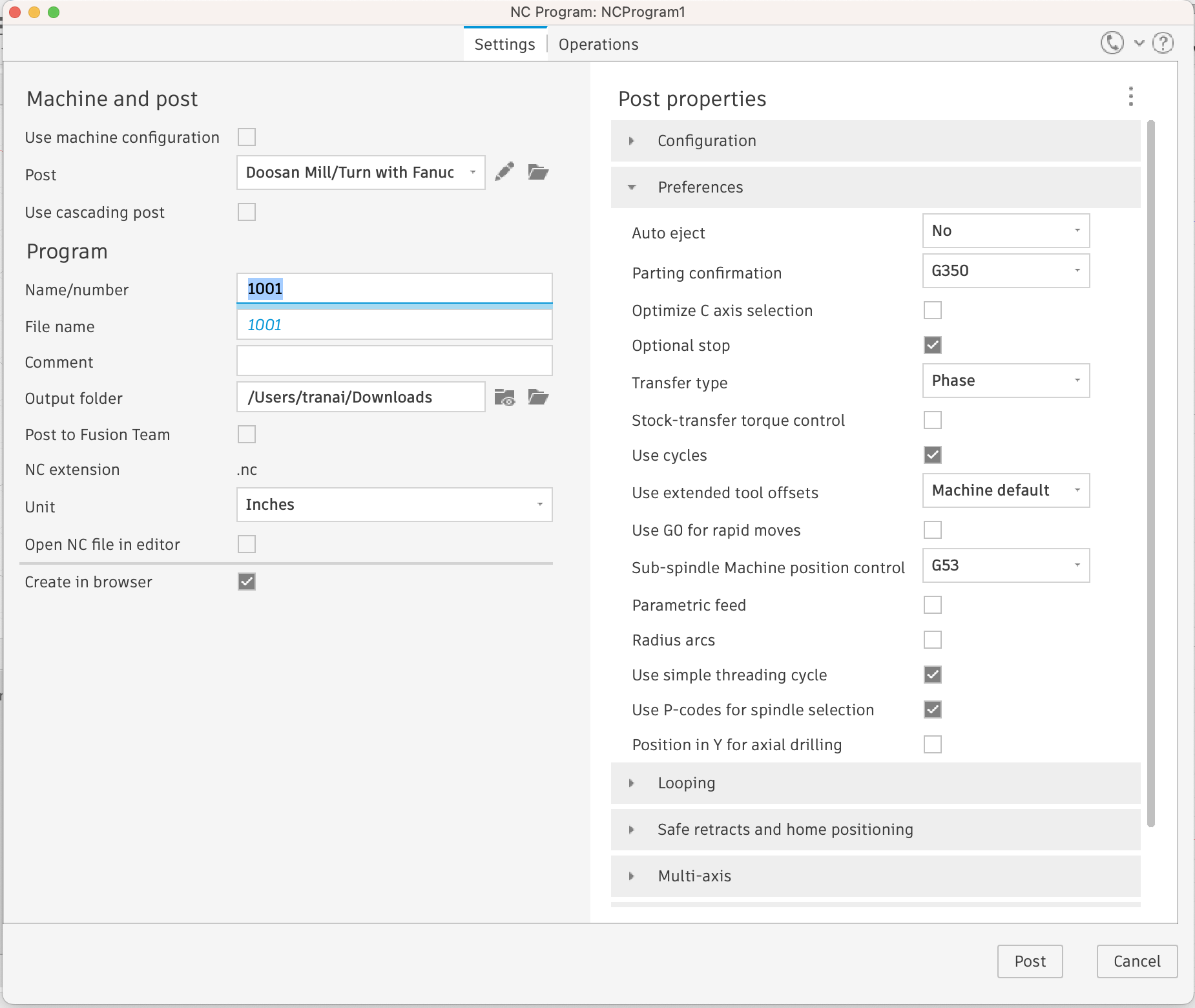Image resolution: width=1195 pixels, height=1008 pixels.
Task: Browse for a different post processor file
Action: click(539, 172)
